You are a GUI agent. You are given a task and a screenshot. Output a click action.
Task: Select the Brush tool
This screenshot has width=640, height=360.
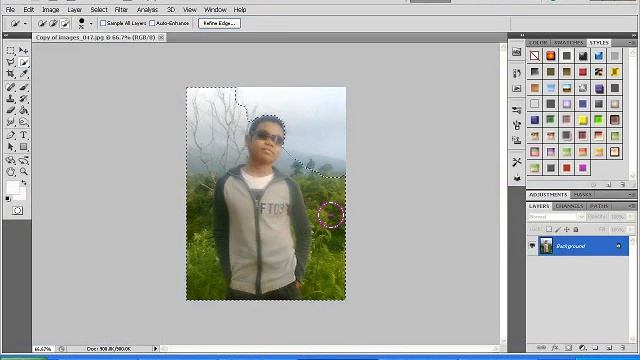pos(24,87)
